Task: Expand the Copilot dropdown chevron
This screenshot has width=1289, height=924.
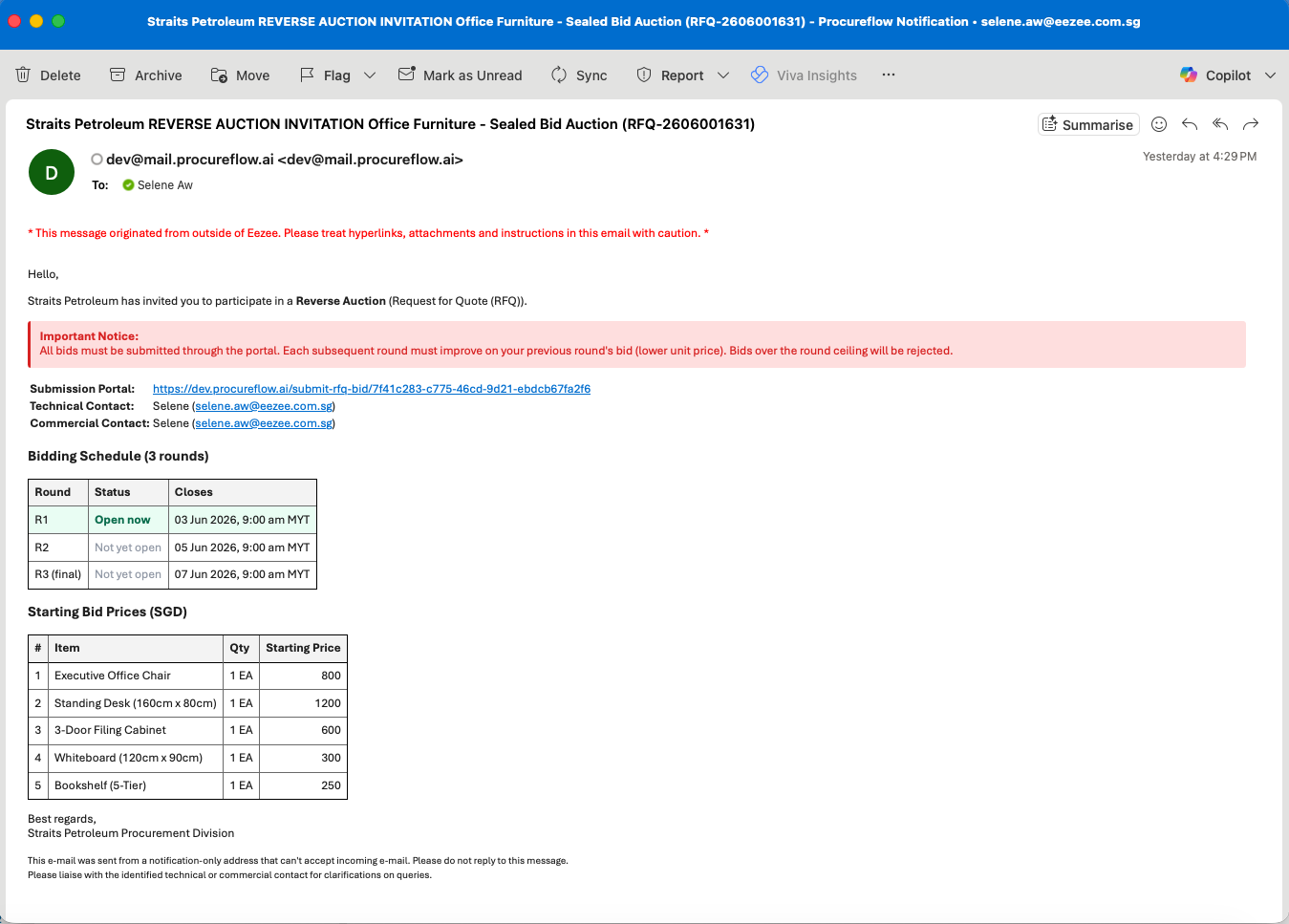Action: [1270, 75]
